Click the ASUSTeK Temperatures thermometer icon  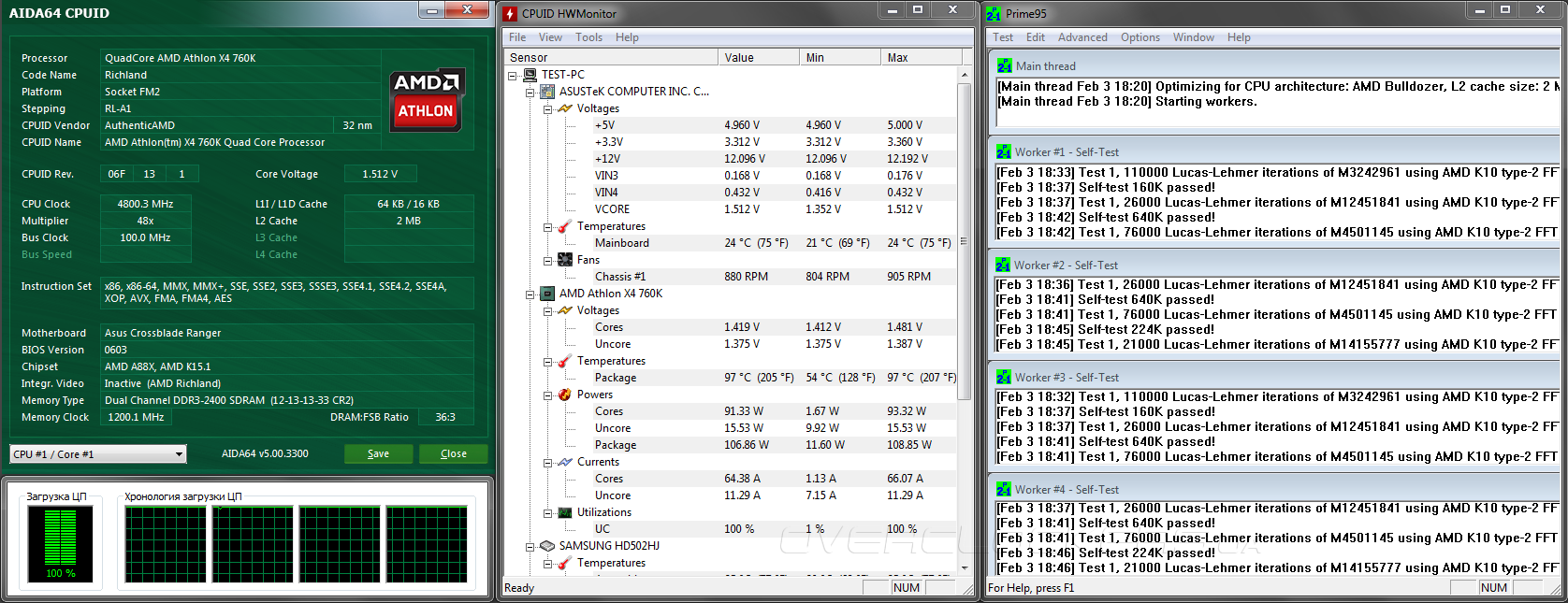(565, 226)
